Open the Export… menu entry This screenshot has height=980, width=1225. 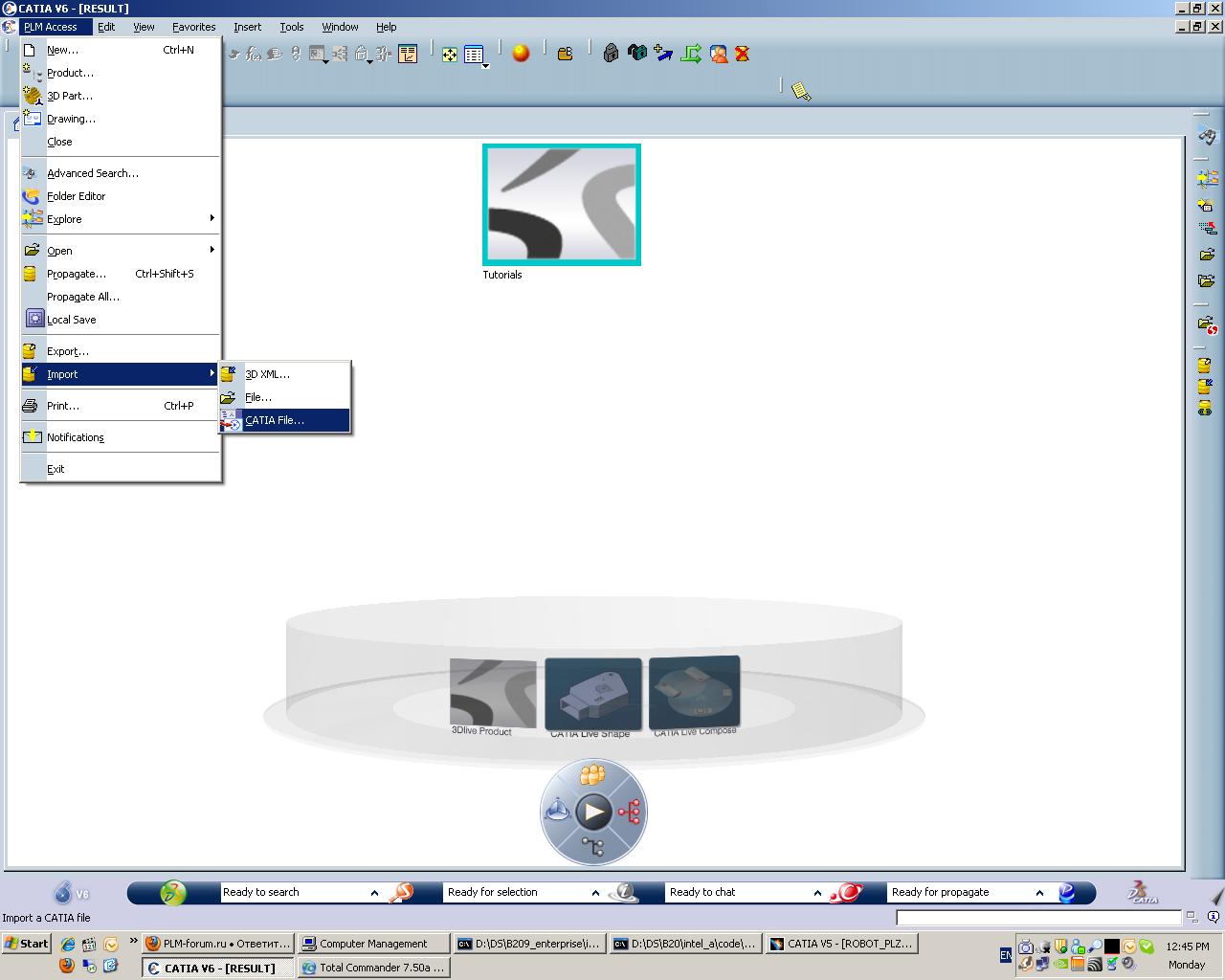pos(121,351)
